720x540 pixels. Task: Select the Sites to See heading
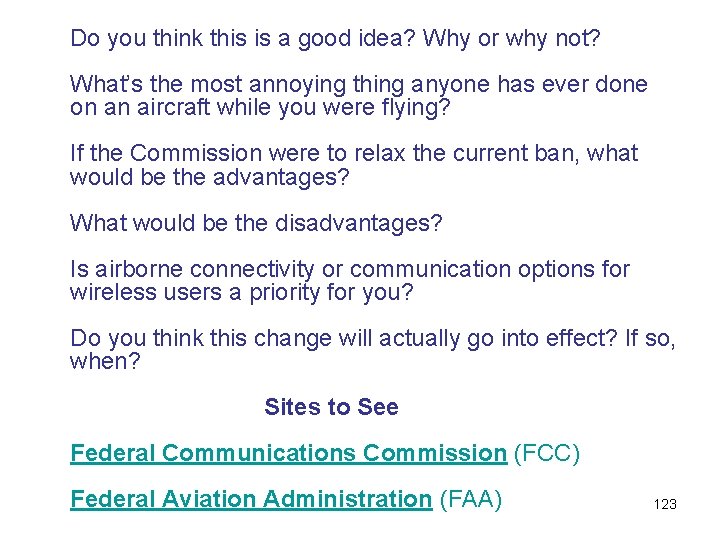pyautogui.click(x=331, y=407)
